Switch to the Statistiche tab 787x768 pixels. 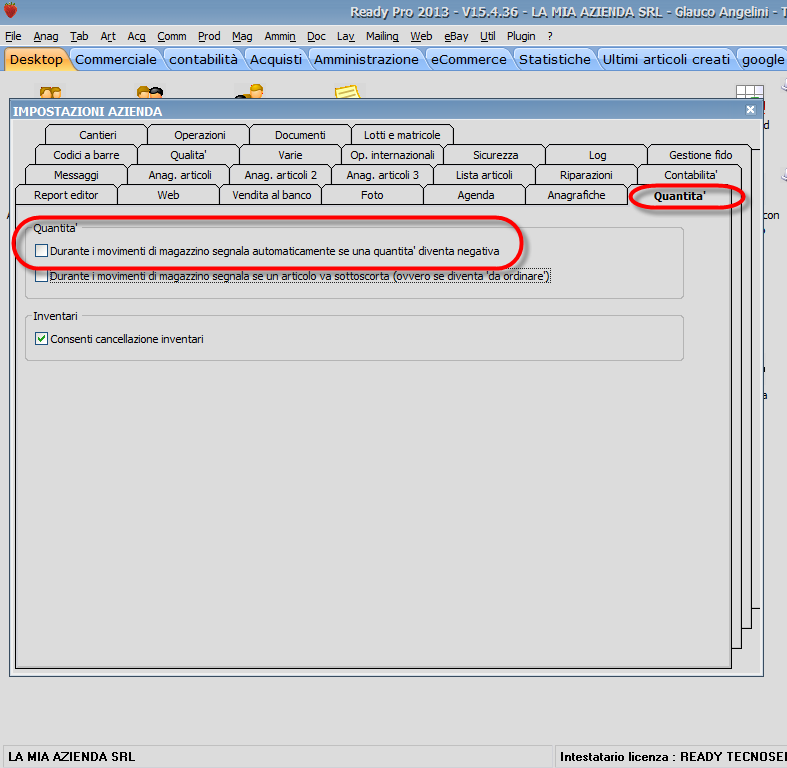pos(555,59)
